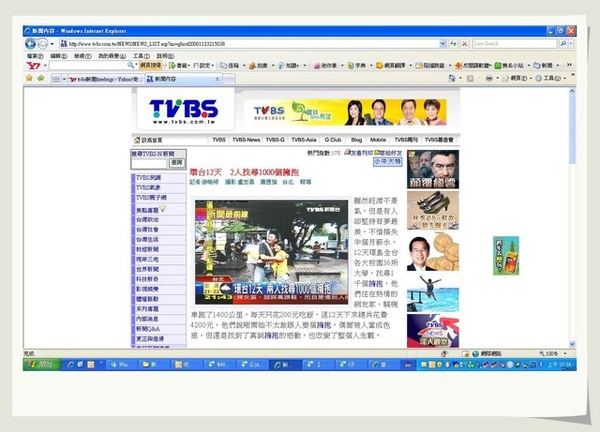This screenshot has width=600, height=432.
Task: Click the Favorites Center yellow star icon
Action: click(29, 78)
